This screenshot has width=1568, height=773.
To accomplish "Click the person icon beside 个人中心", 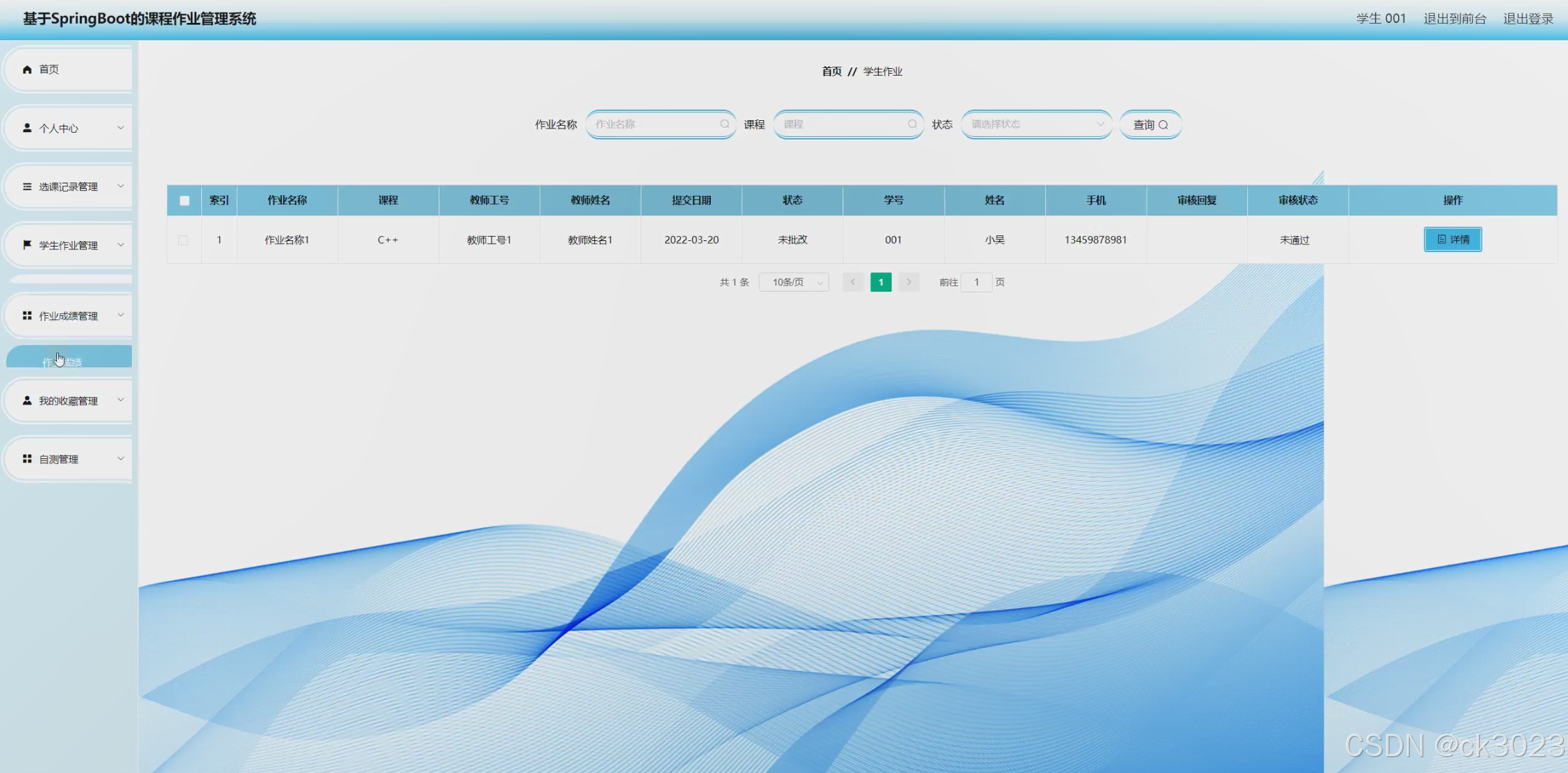I will 27,128.
